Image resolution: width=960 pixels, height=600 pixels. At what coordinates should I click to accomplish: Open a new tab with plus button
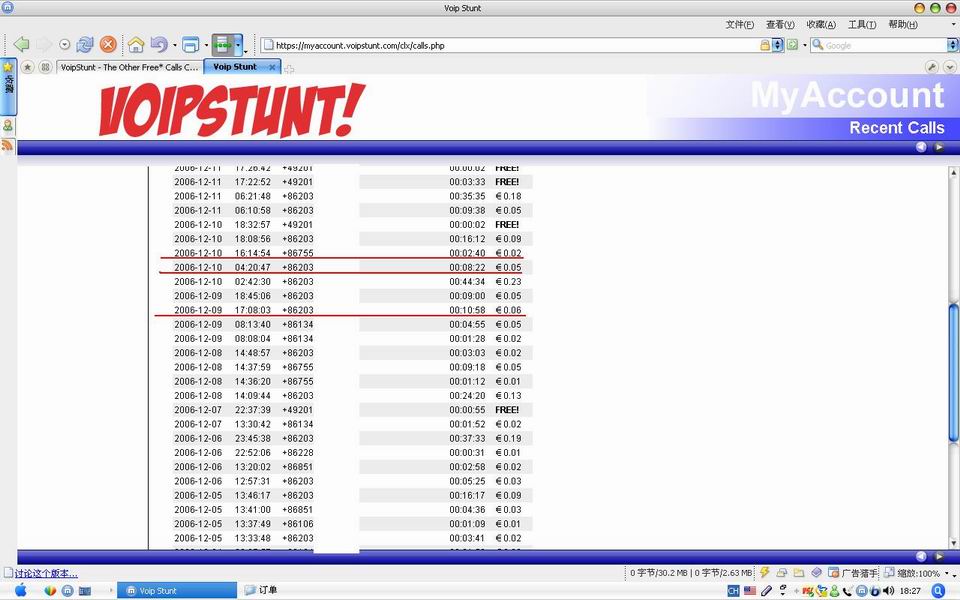[x=289, y=69]
